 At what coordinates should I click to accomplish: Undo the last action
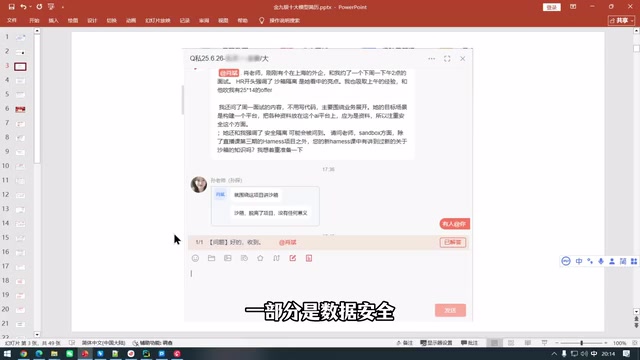click(23, 7)
